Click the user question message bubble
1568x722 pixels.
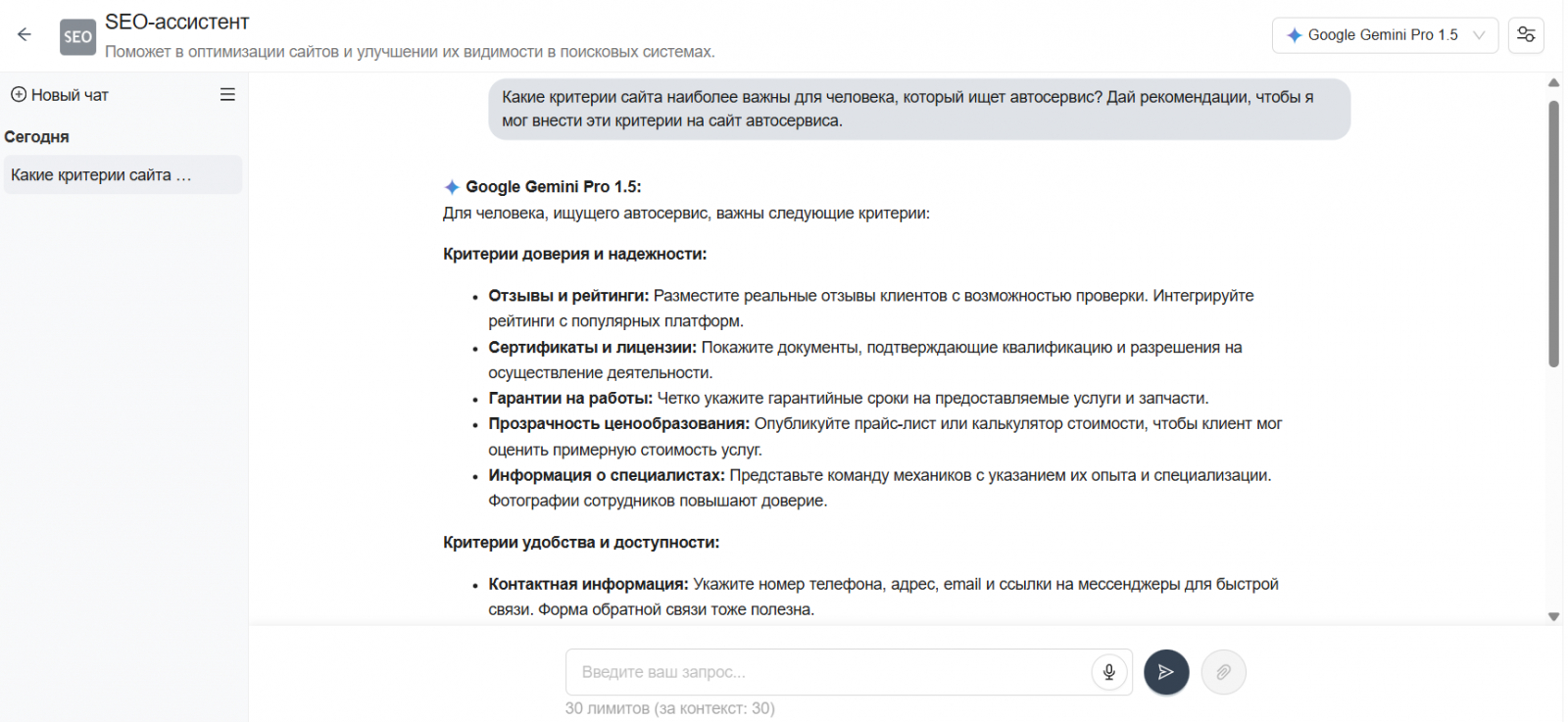[x=918, y=109]
